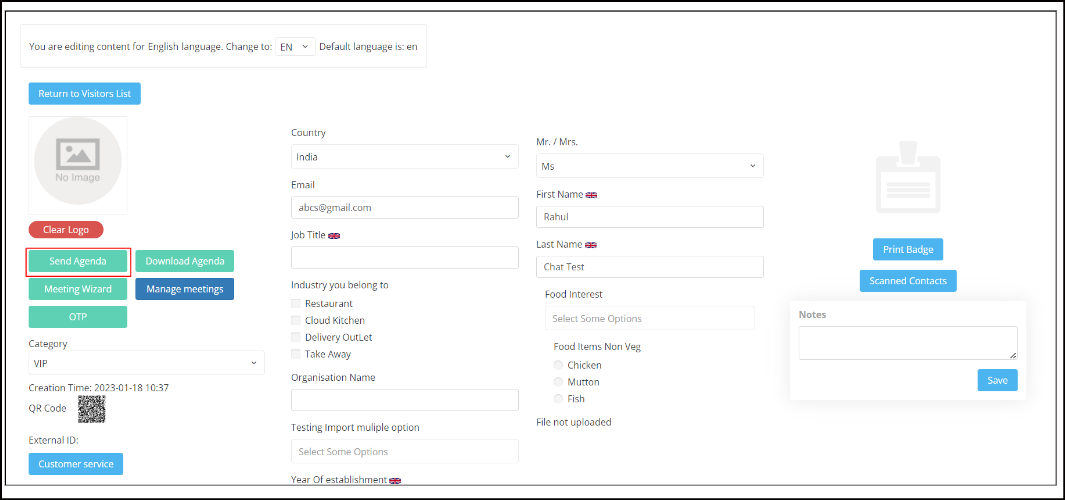
Task: Click the flag icon beside First Name
Action: click(591, 194)
